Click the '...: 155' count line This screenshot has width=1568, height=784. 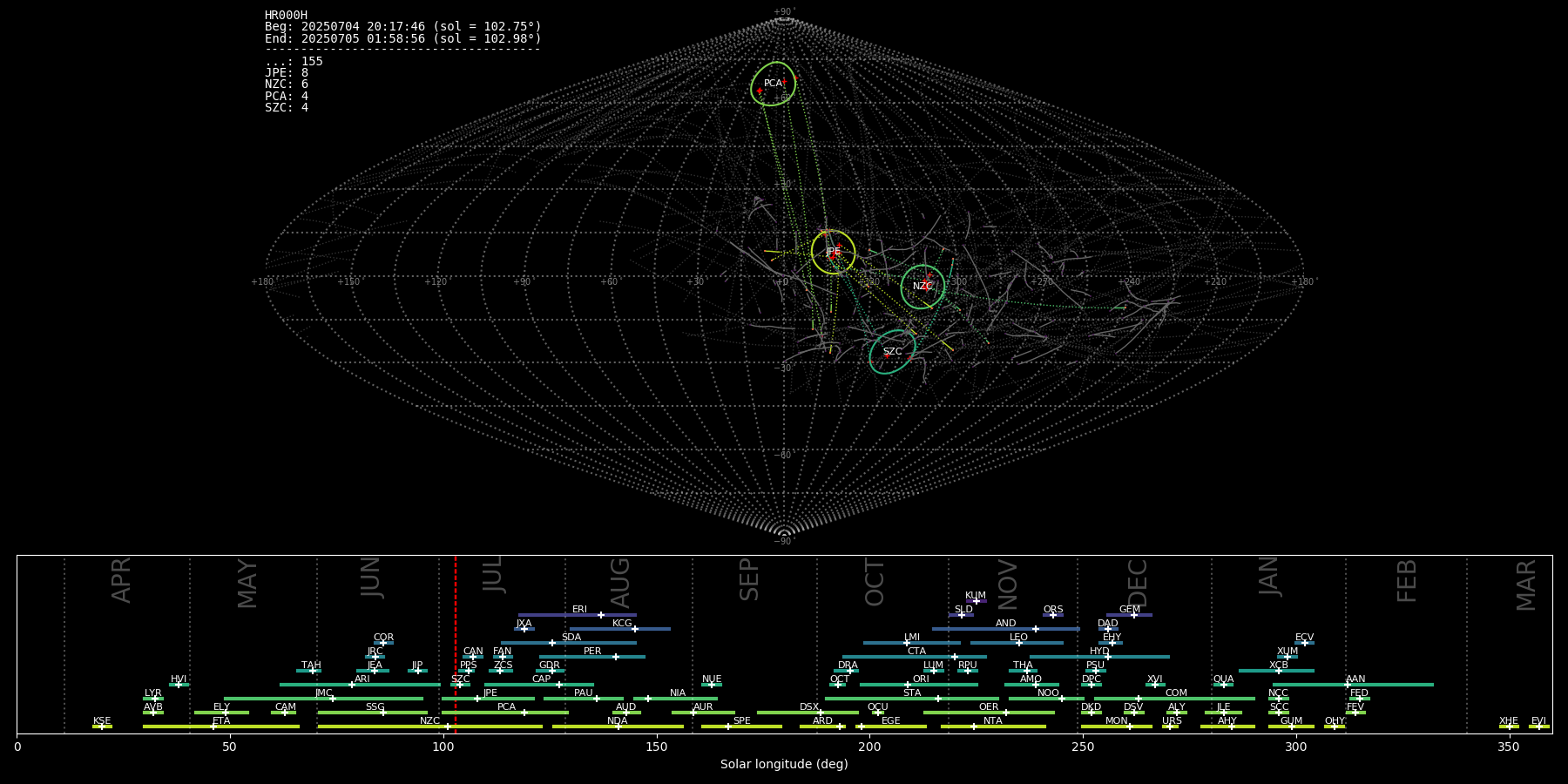click(x=294, y=62)
